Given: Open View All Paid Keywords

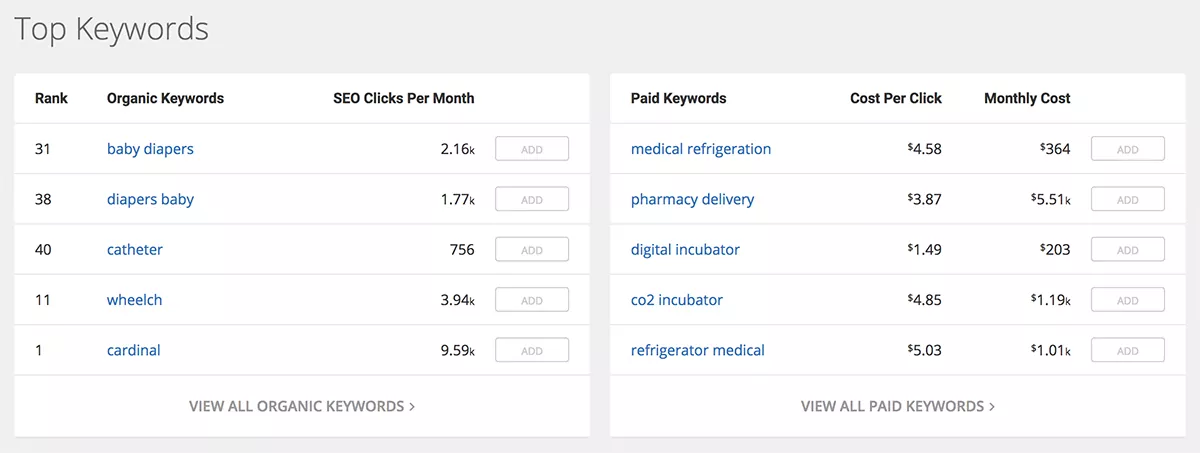Looking at the screenshot, I should pyautogui.click(x=897, y=406).
